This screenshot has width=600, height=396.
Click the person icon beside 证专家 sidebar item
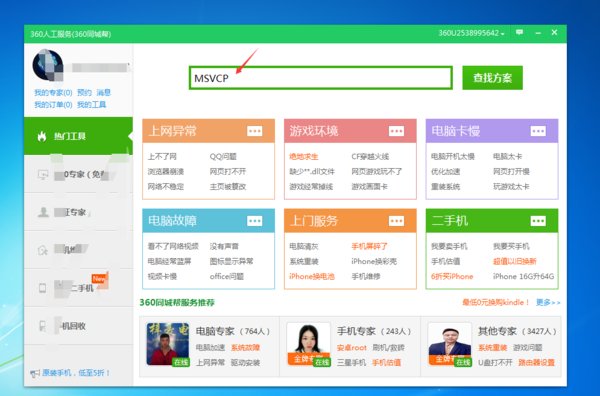pos(43,212)
